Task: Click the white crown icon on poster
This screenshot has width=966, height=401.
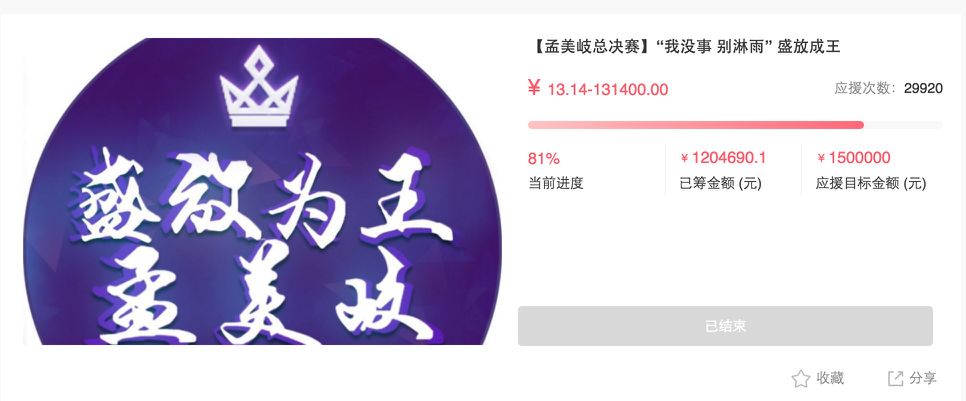Action: [x=259, y=86]
